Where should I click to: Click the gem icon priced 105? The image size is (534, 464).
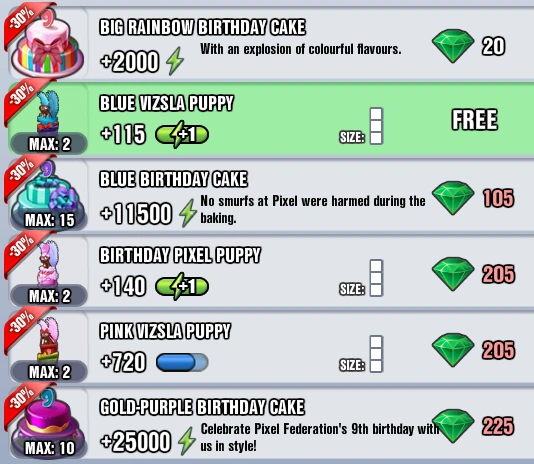pos(453,198)
